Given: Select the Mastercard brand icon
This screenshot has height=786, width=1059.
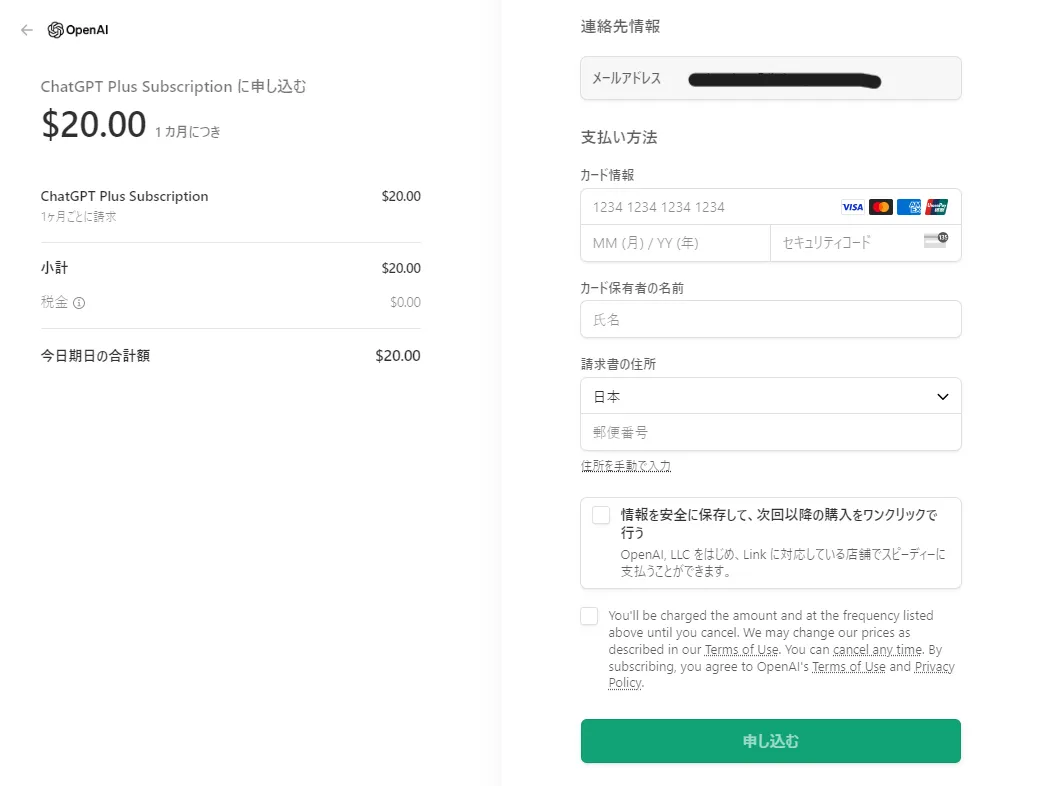Looking at the screenshot, I should [880, 206].
